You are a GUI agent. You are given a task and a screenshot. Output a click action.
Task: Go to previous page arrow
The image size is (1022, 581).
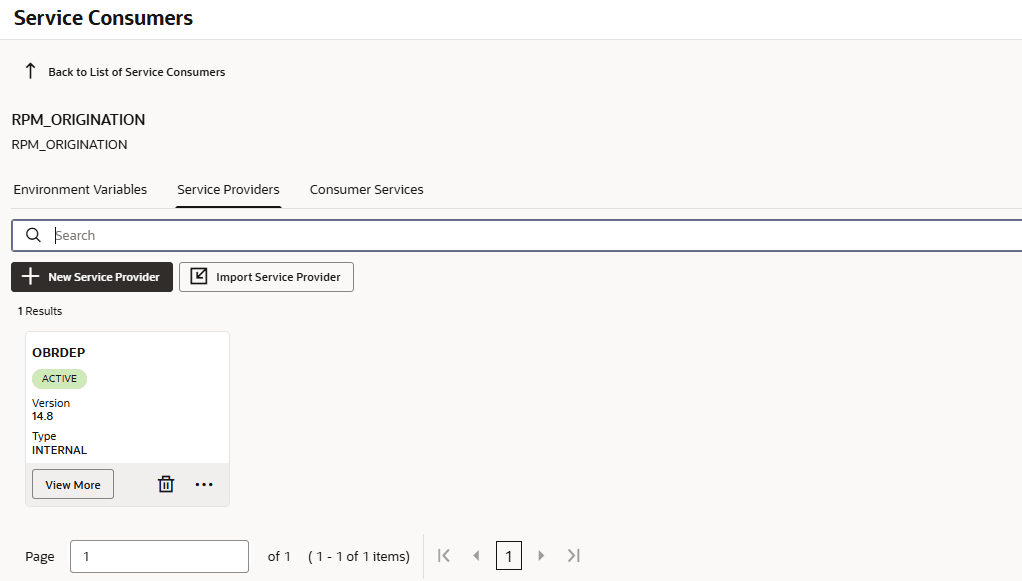point(476,556)
